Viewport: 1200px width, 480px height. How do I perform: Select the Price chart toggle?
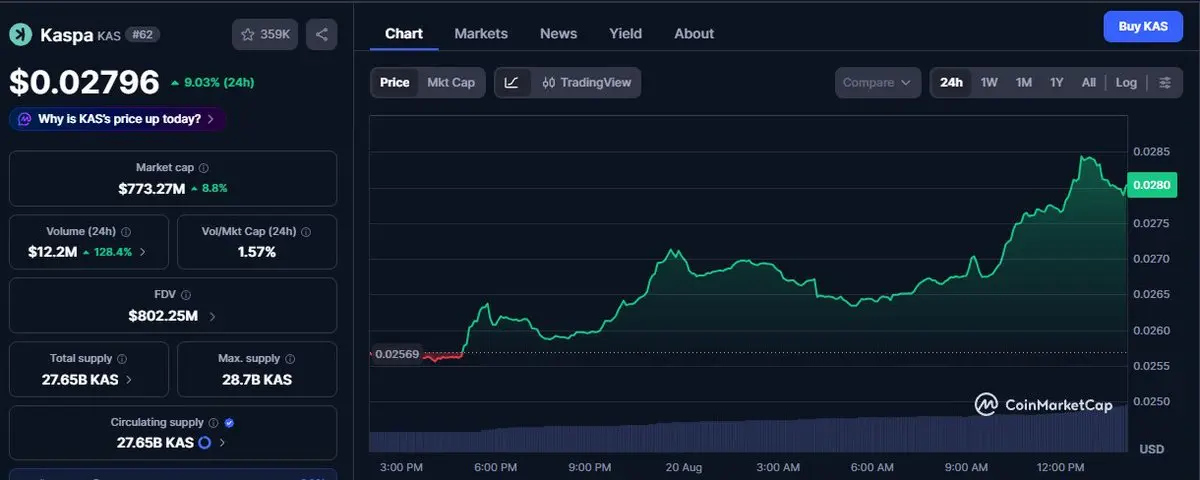[x=395, y=82]
